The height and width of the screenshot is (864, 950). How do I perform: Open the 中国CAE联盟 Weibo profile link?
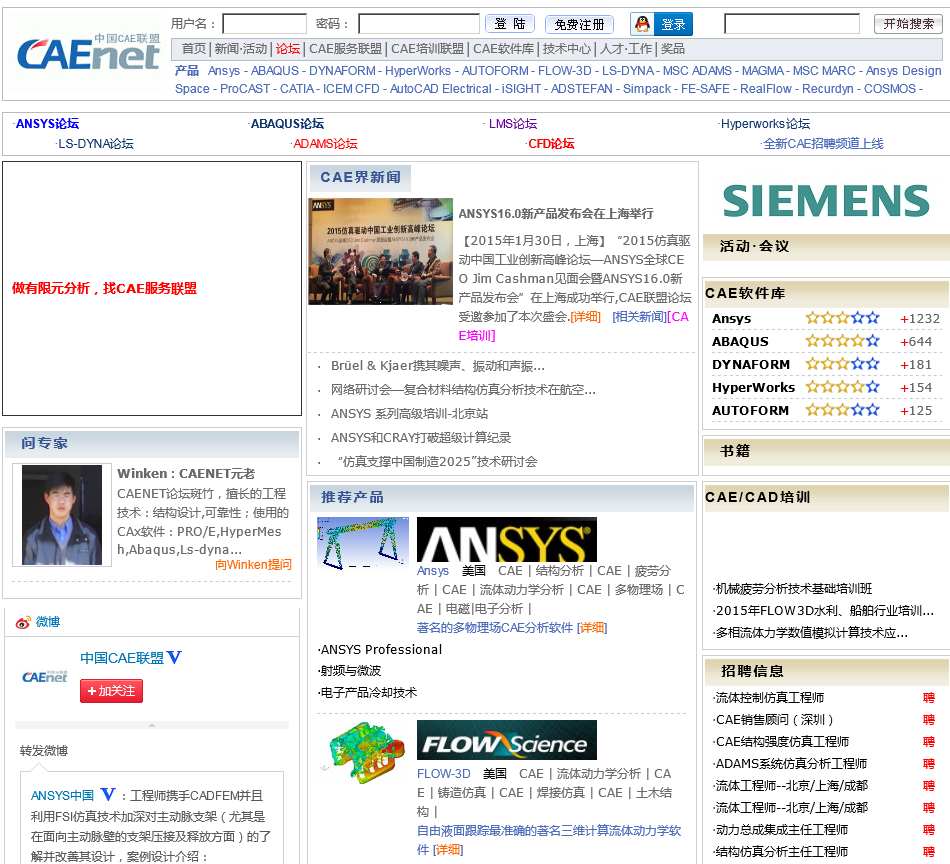pos(122,658)
